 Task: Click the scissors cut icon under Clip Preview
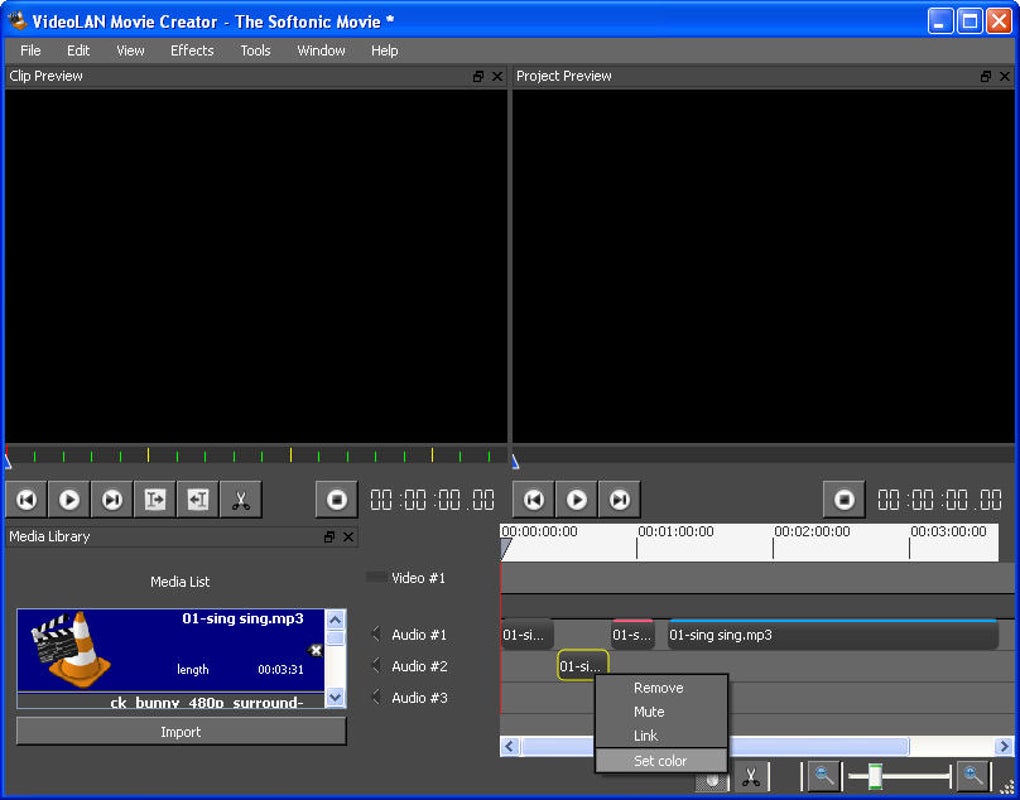(240, 500)
